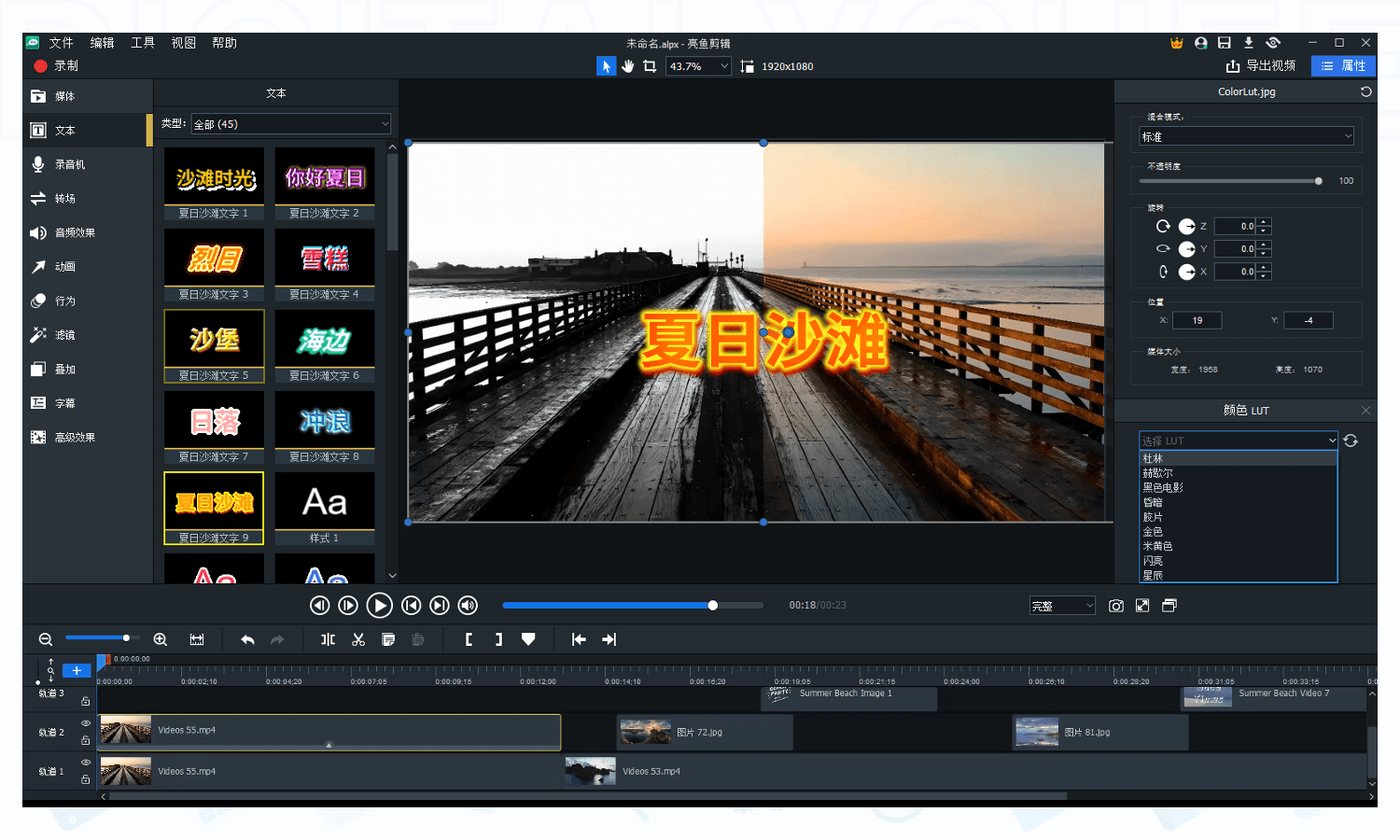Expand the 混合模式 标准 dropdown
Screen dimensions: 1400x840
click(1246, 137)
